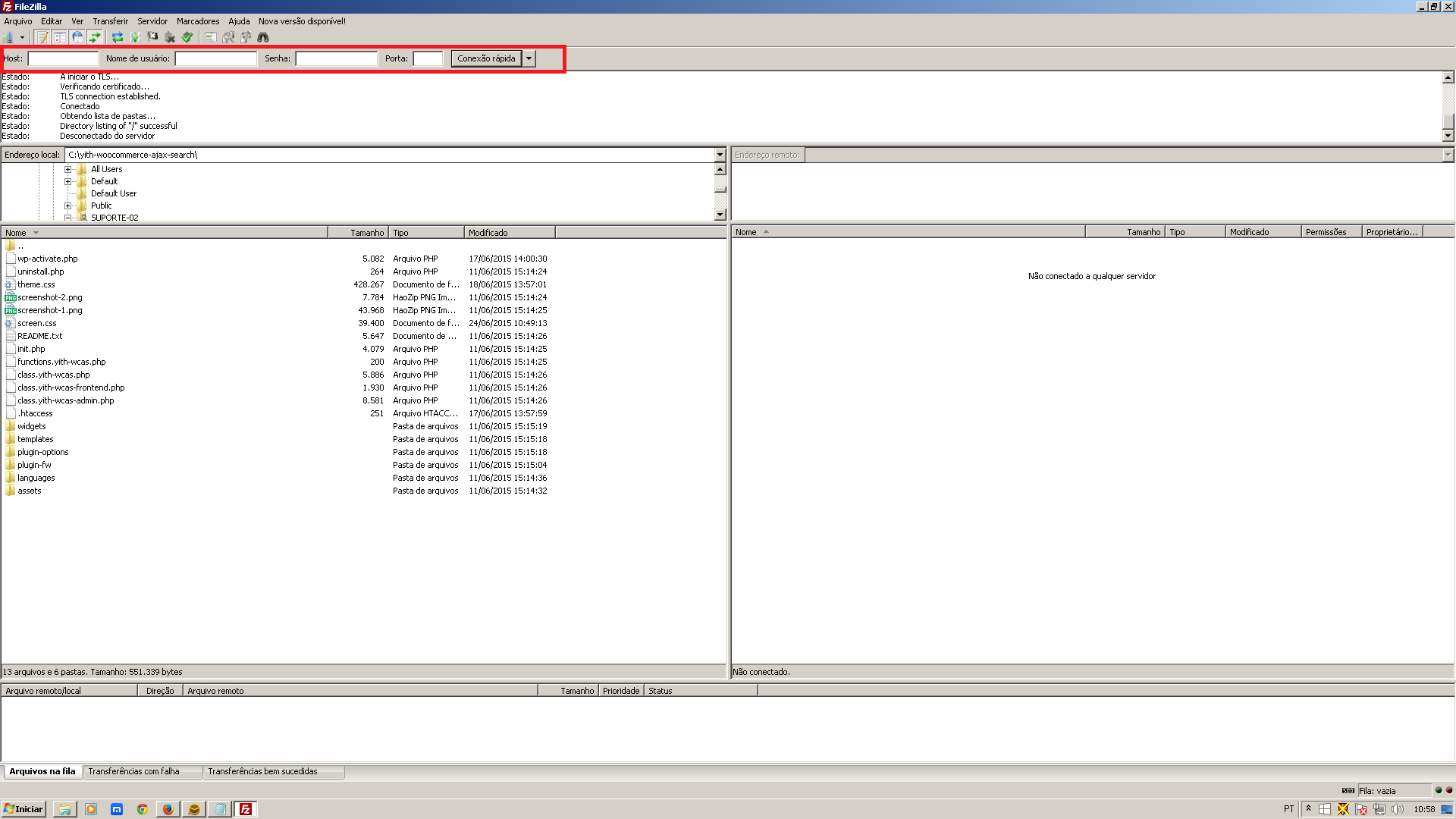Click the disconnect from server icon
The image size is (1456, 819).
coord(170,37)
